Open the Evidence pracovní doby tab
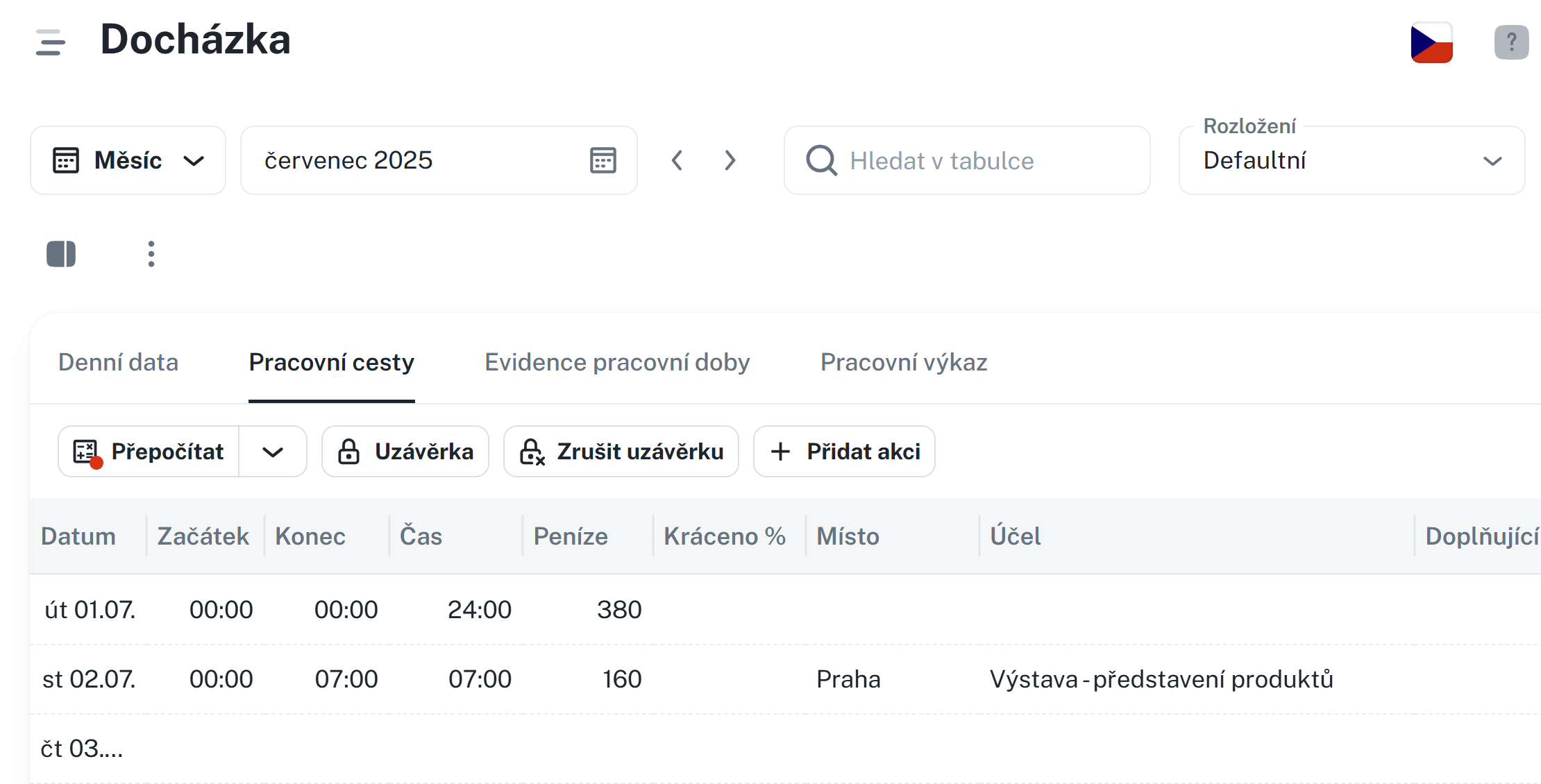1541x784 pixels. click(616, 362)
